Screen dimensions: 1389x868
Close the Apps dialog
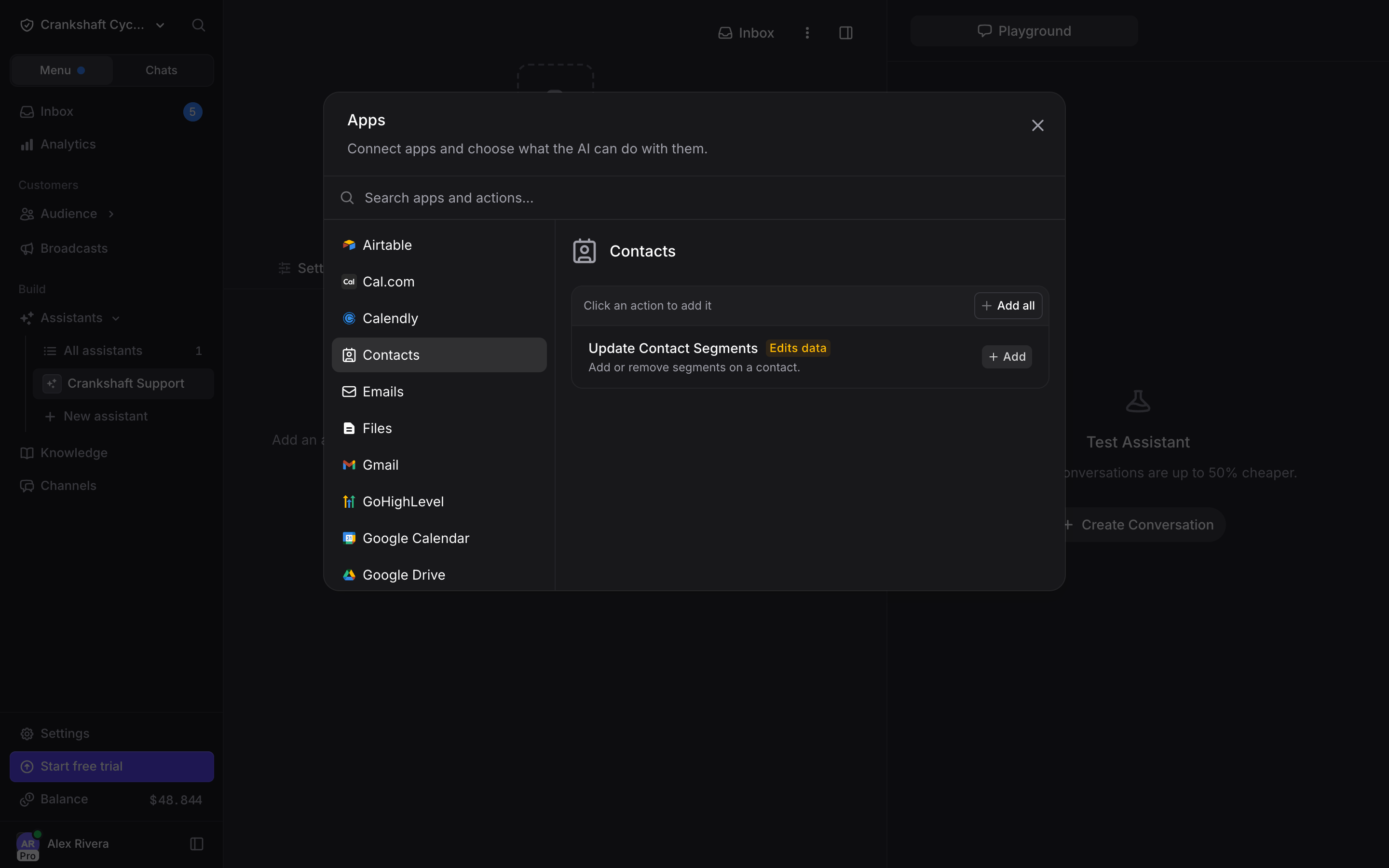click(1037, 126)
